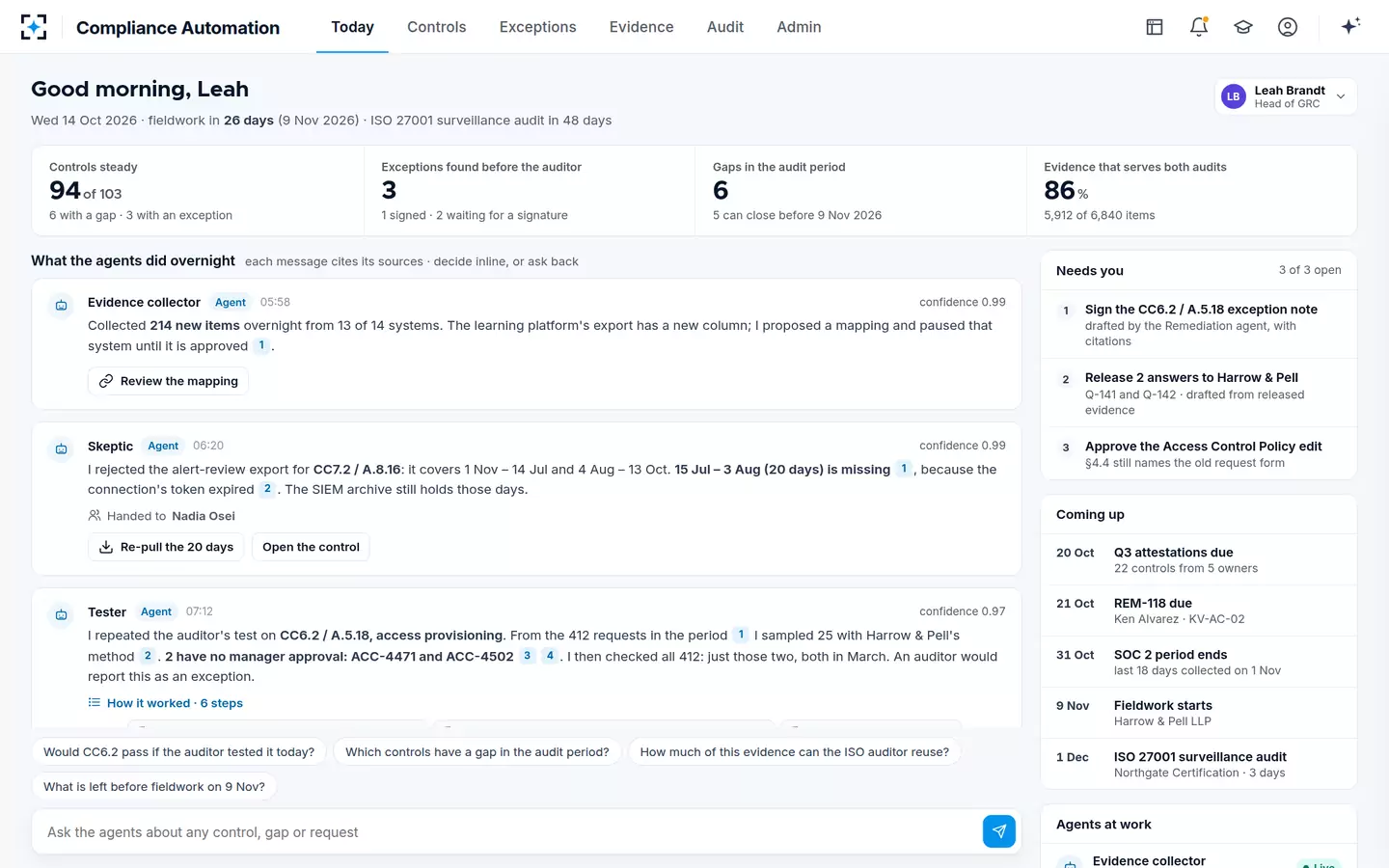Open citation 1 after '15 Jul – 3 Aug missing'
This screenshot has height=868, width=1389.
[x=904, y=469]
